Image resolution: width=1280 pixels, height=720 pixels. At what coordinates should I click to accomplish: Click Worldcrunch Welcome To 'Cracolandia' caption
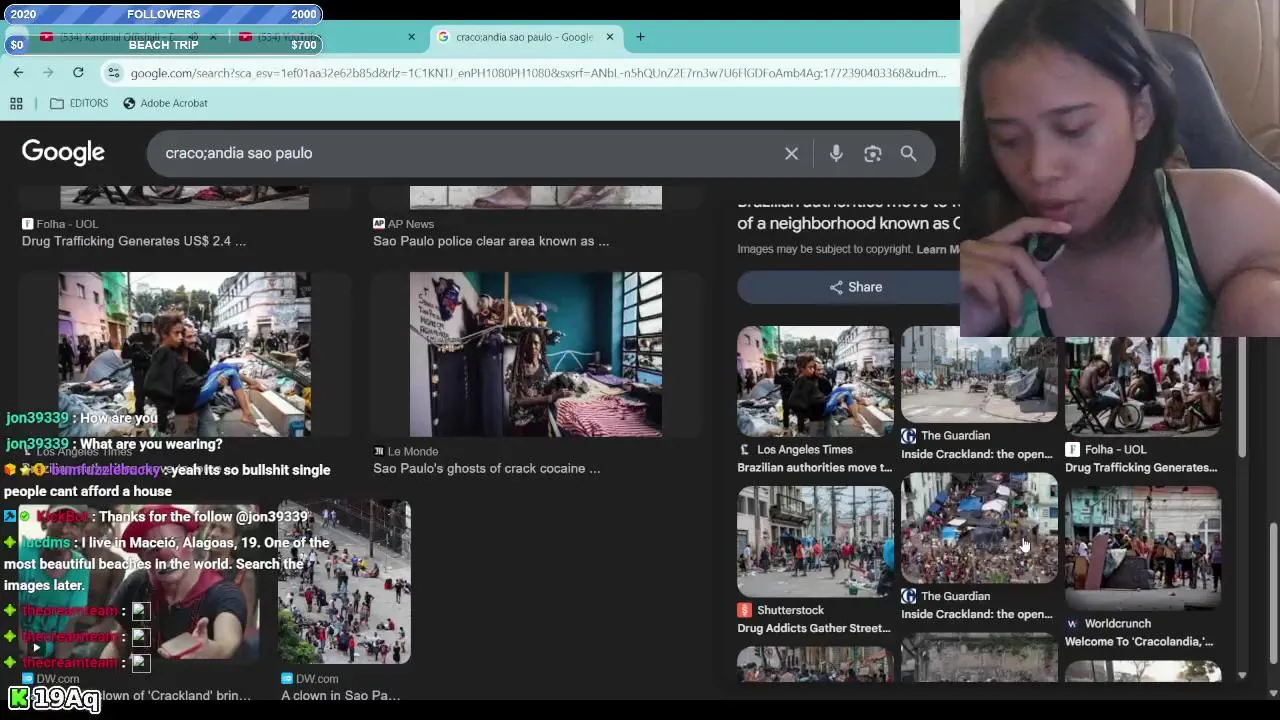coord(1139,641)
